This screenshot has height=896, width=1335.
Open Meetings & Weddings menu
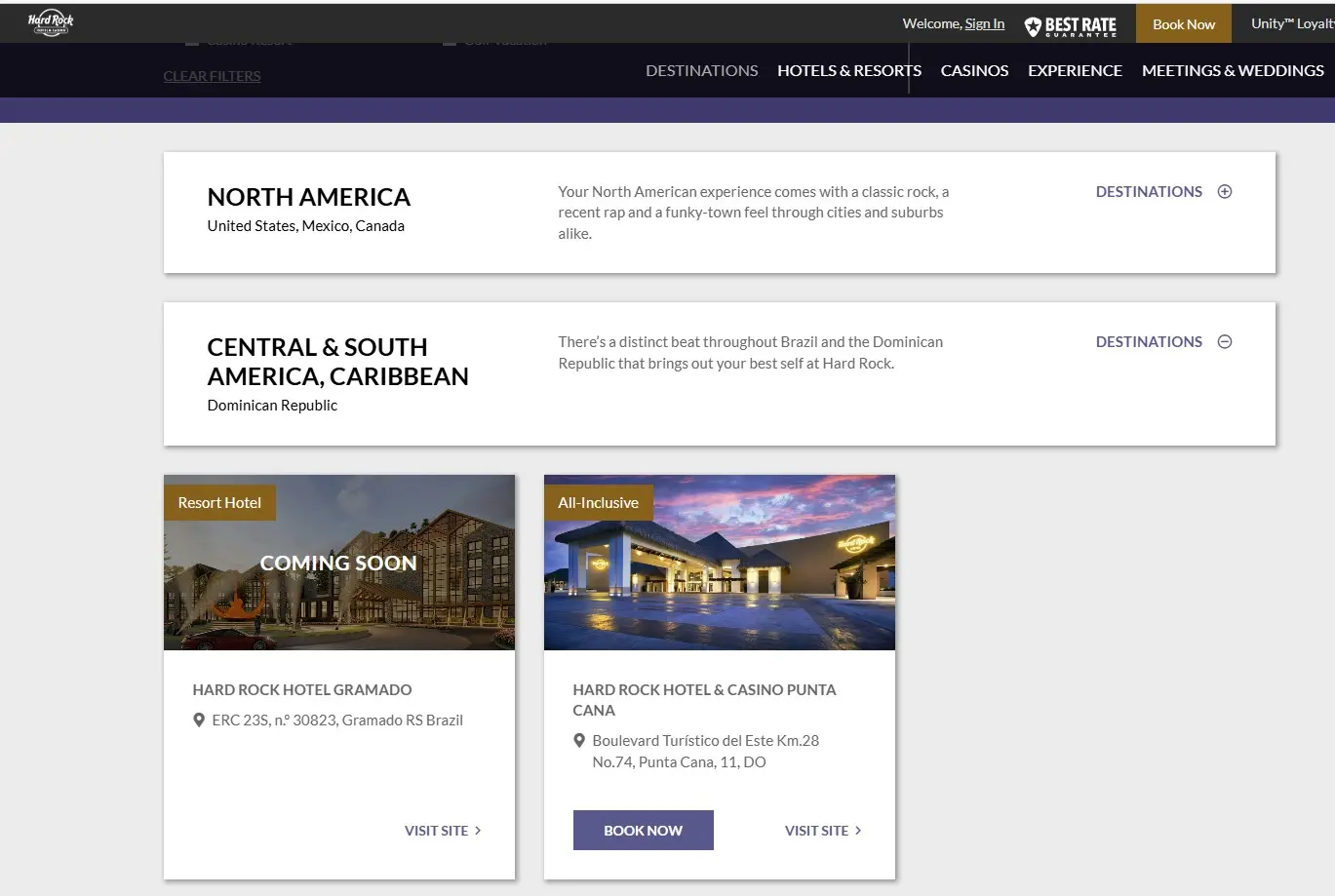pos(1233,70)
